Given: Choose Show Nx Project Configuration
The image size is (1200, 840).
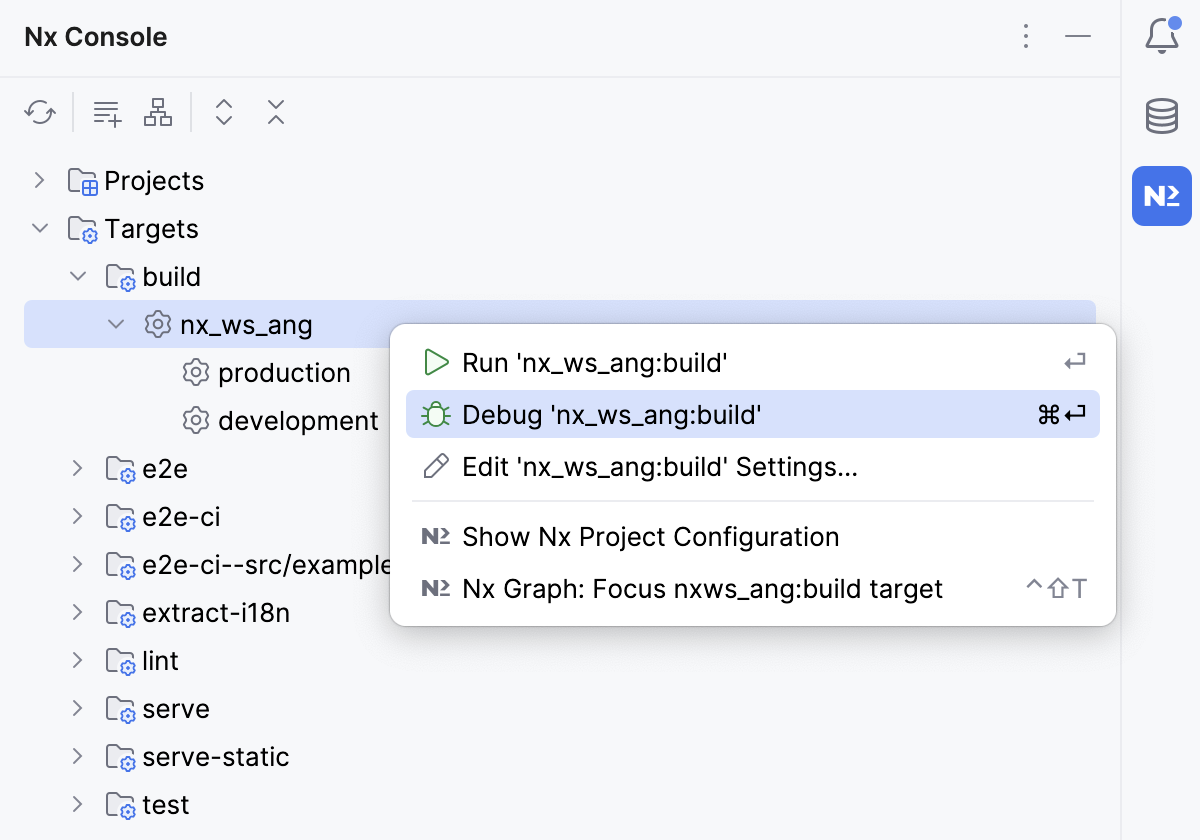Looking at the screenshot, I should tap(650, 537).
